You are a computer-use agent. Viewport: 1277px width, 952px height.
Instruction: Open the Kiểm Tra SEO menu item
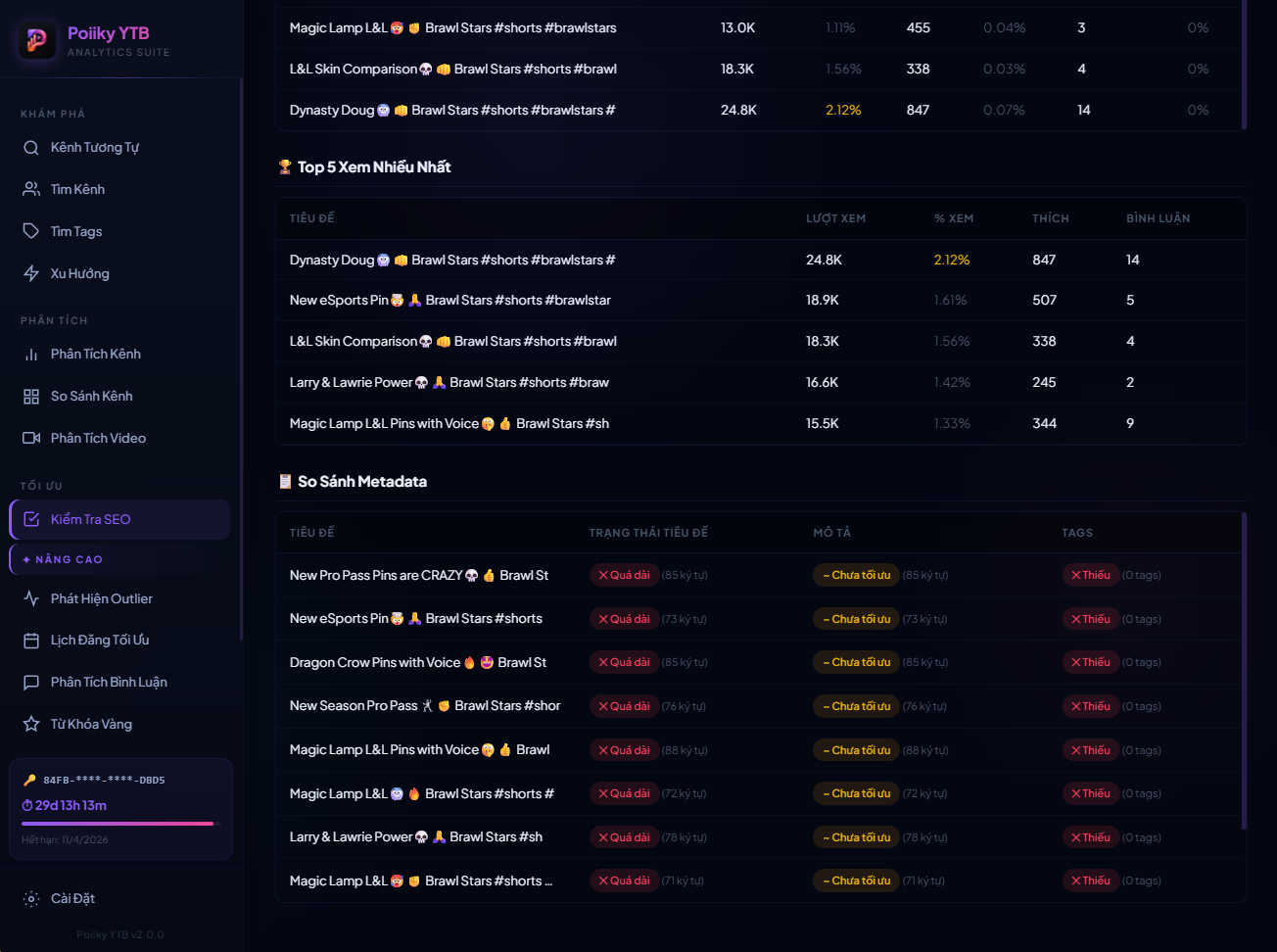[119, 520]
